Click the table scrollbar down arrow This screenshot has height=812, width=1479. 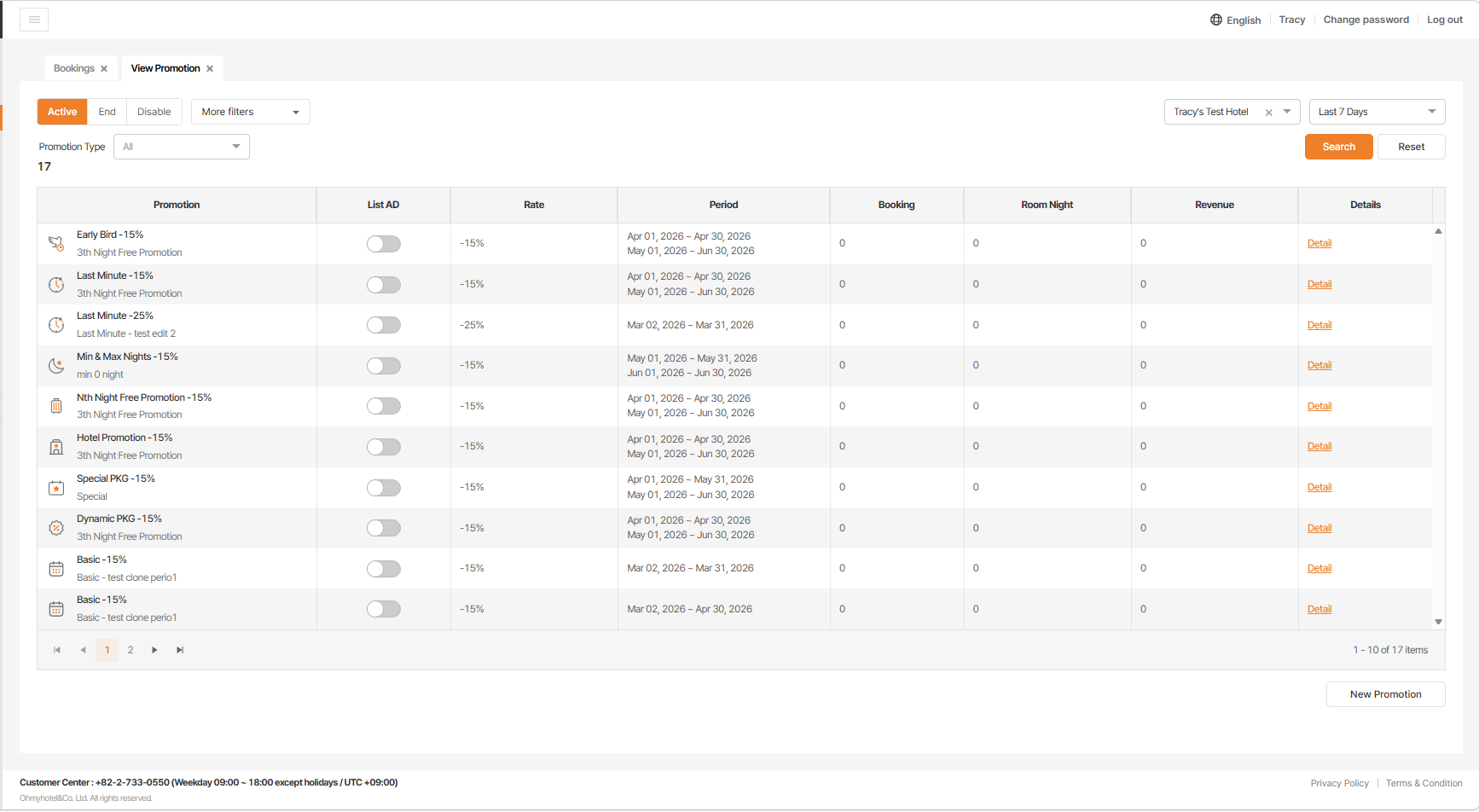(1438, 622)
